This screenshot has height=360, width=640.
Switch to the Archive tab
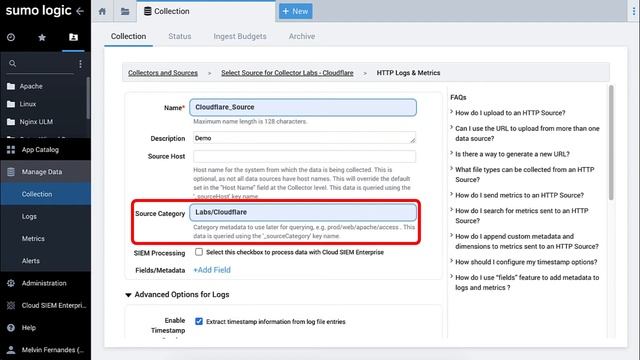click(302, 36)
